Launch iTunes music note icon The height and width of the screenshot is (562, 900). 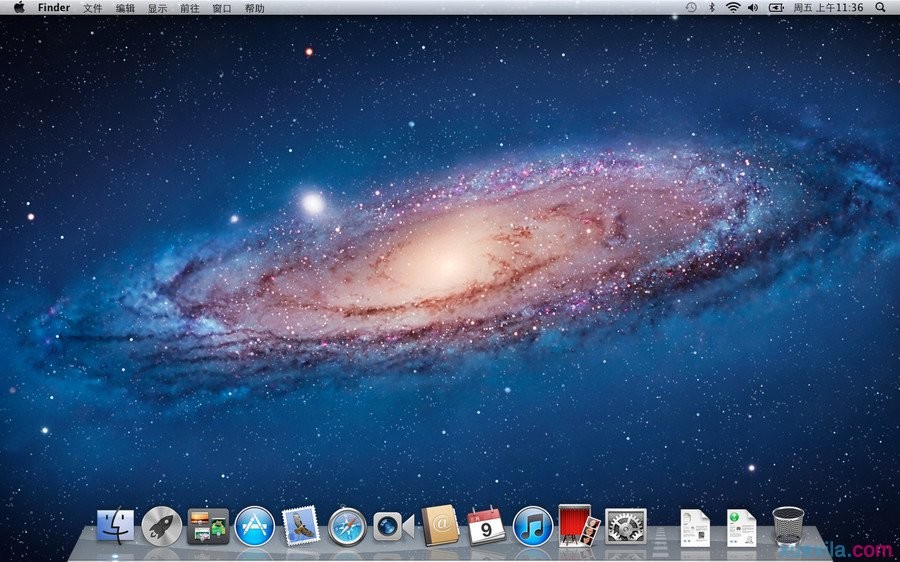(533, 526)
